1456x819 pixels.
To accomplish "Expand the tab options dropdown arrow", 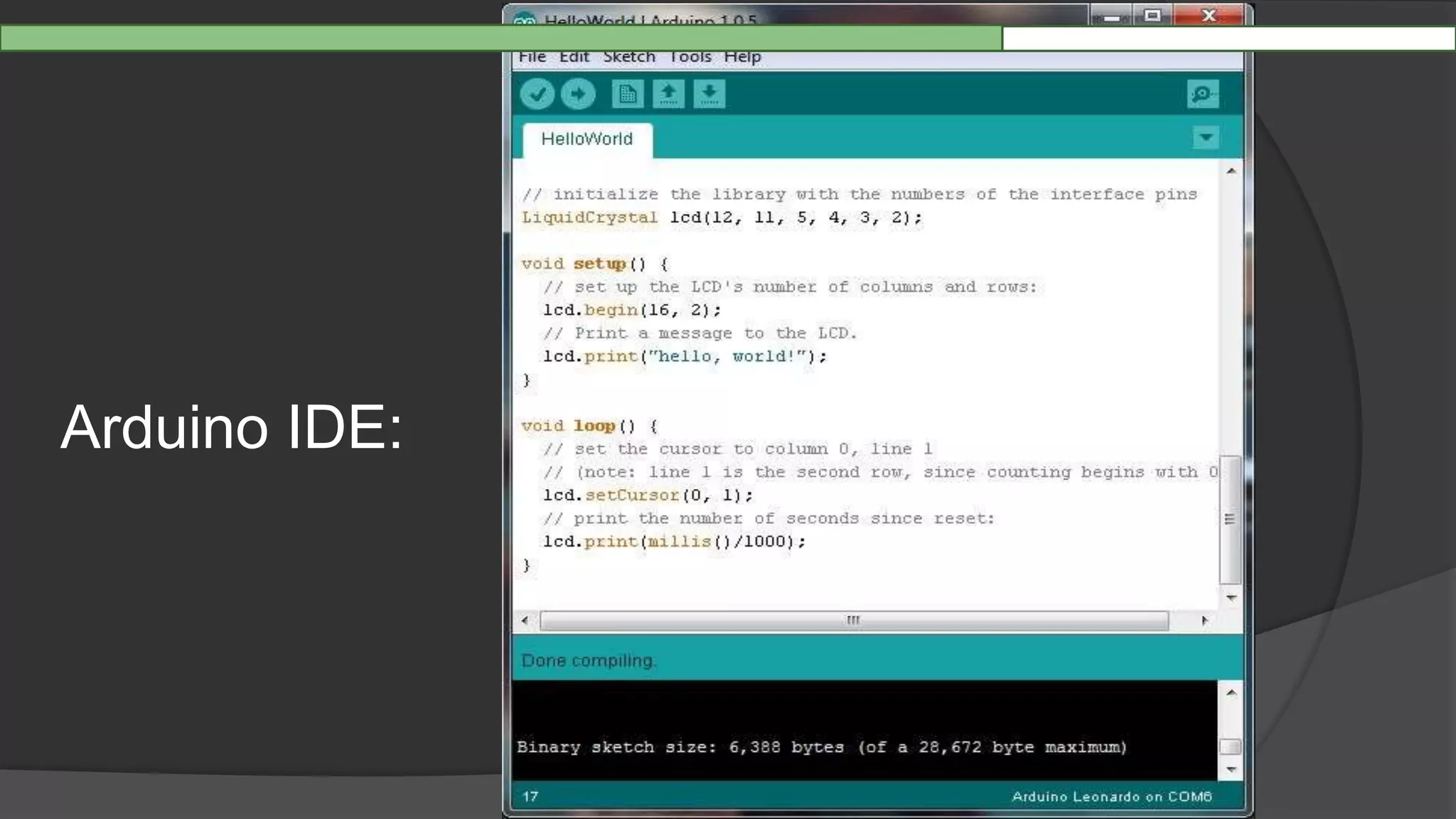I will click(1206, 136).
